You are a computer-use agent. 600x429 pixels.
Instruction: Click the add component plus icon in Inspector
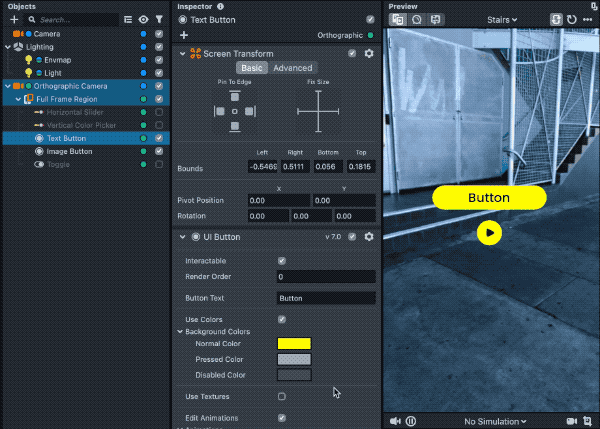click(184, 34)
